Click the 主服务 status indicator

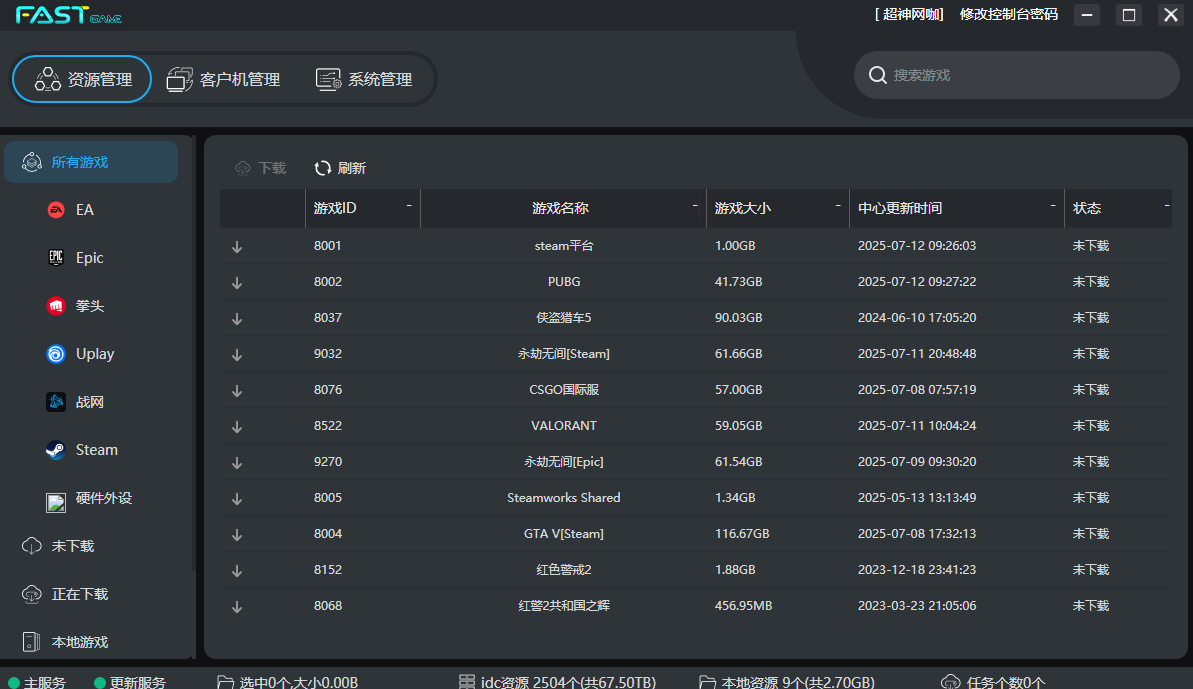pos(37,682)
